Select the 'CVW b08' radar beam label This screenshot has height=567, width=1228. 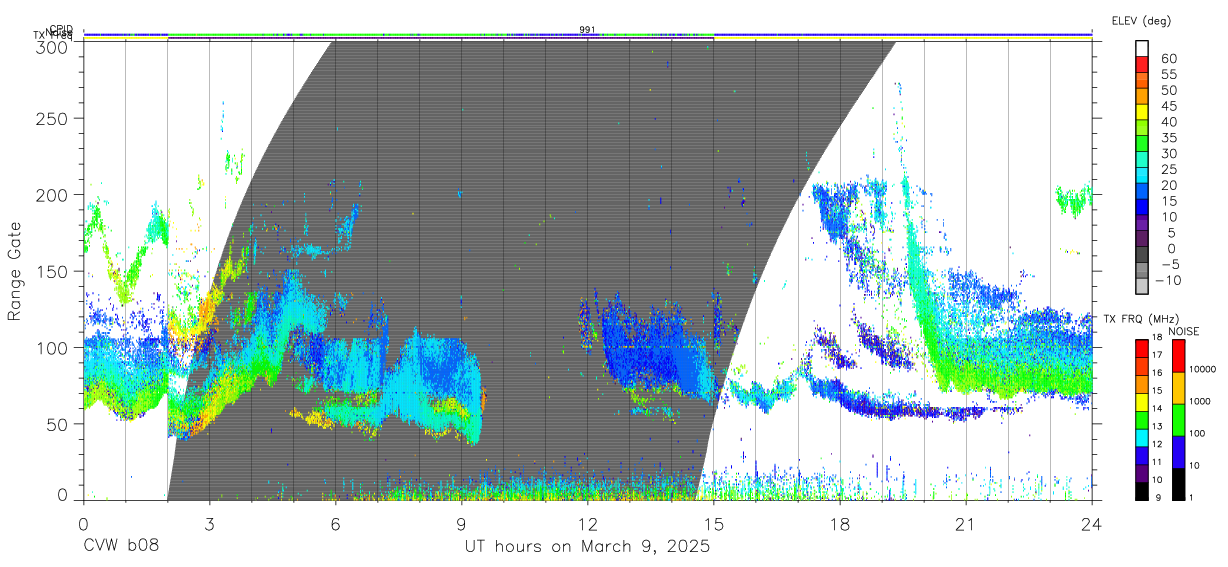click(x=121, y=546)
